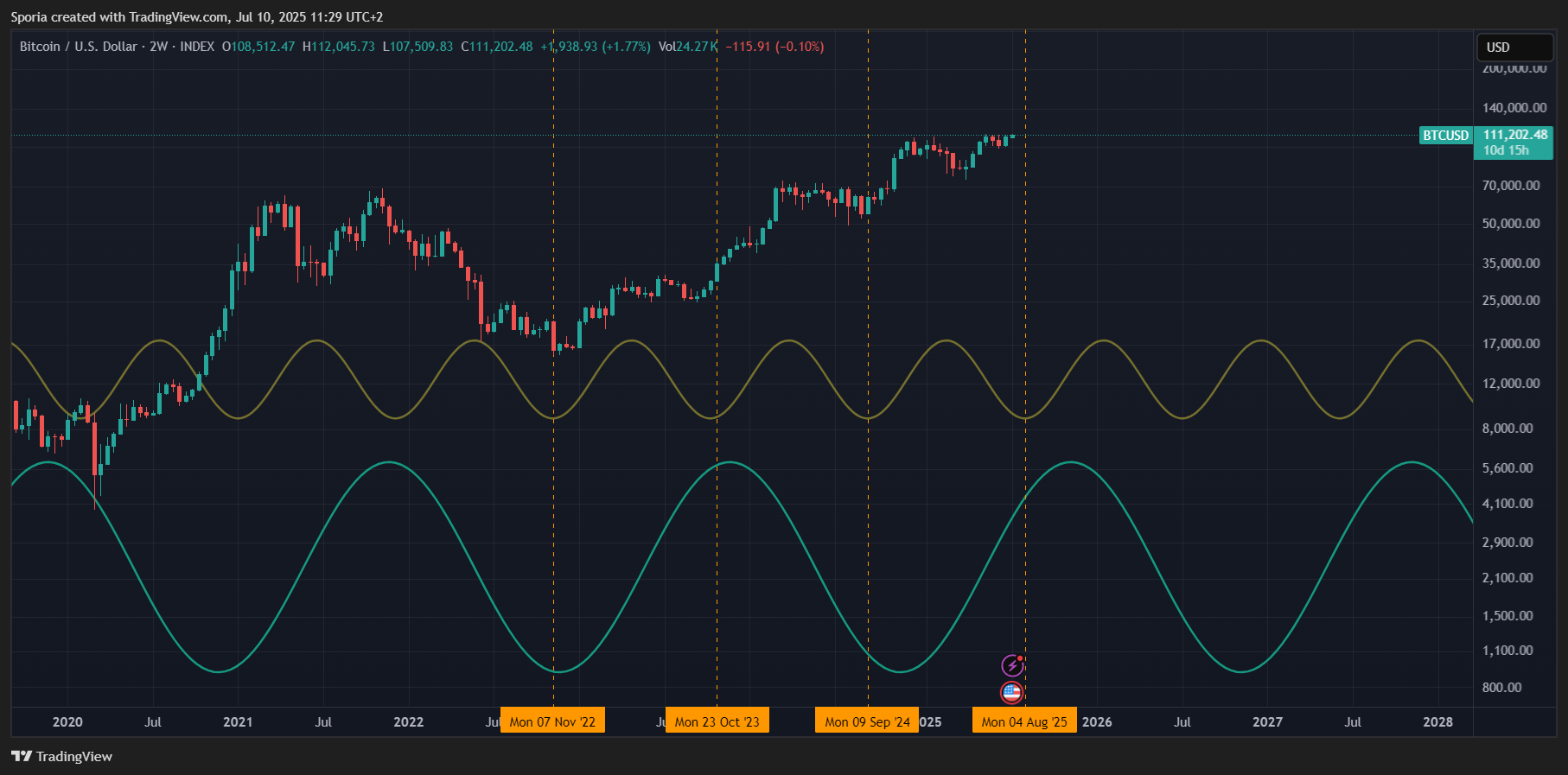Image resolution: width=1568 pixels, height=775 pixels.
Task: Click the low value L107,509.83
Action: point(417,47)
